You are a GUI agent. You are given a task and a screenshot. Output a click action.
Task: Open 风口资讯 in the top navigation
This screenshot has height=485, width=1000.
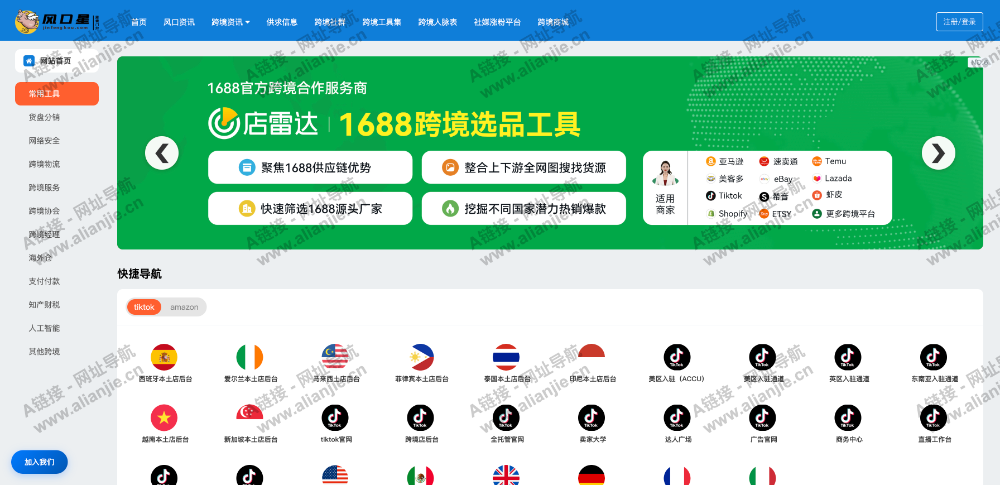(179, 22)
